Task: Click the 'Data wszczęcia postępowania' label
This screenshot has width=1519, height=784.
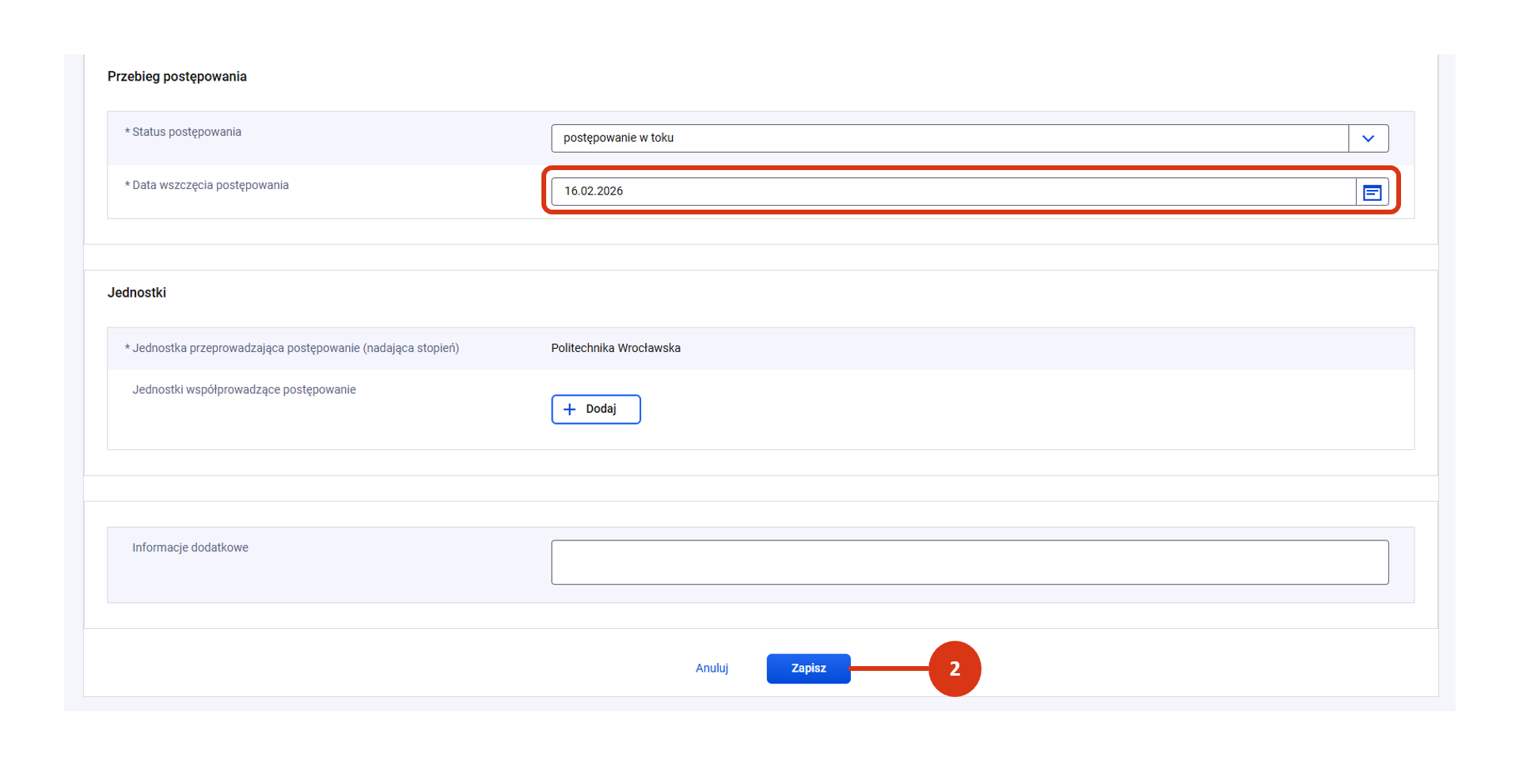Action: (210, 185)
